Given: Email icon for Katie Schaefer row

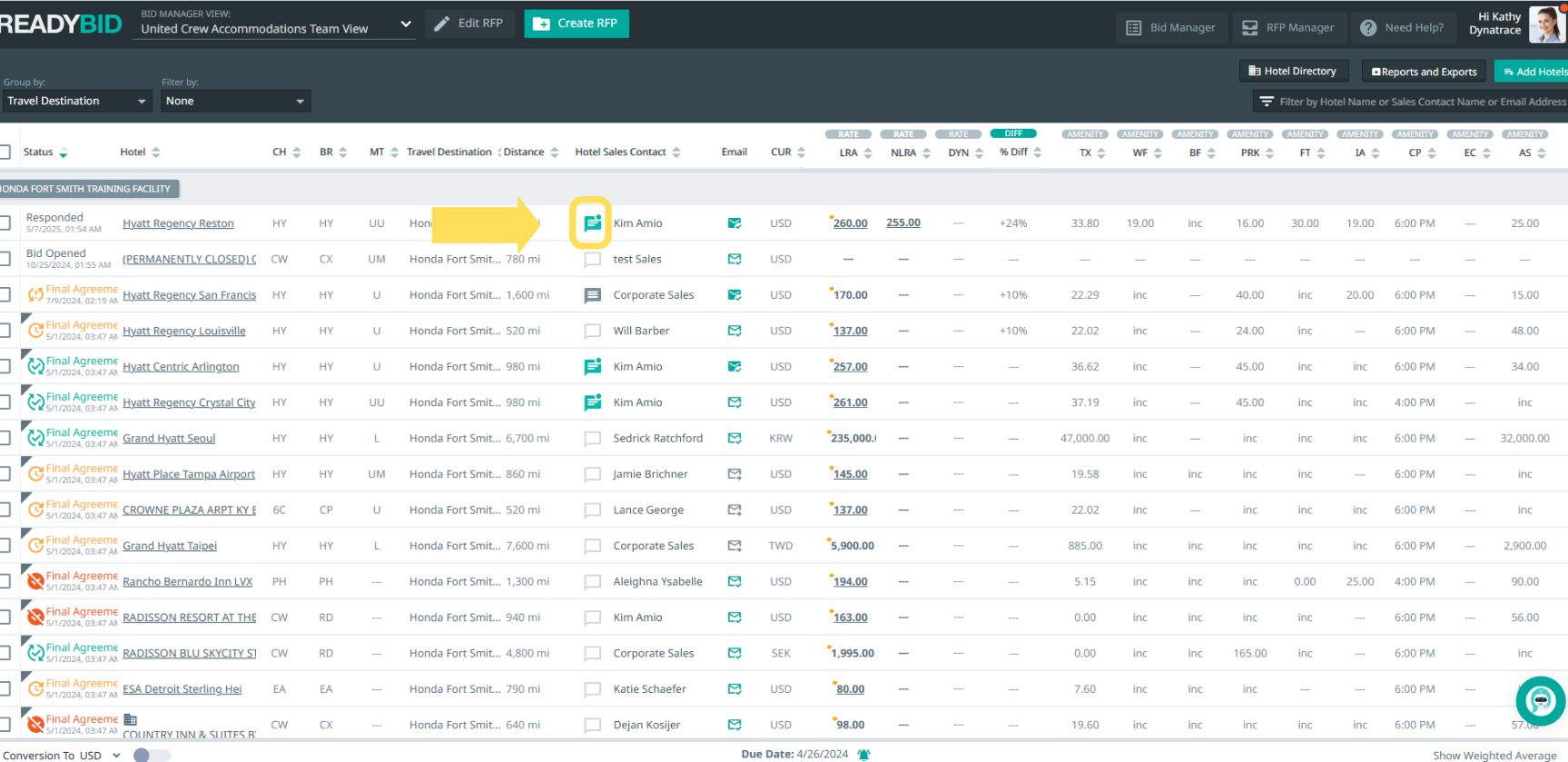Looking at the screenshot, I should 735,689.
